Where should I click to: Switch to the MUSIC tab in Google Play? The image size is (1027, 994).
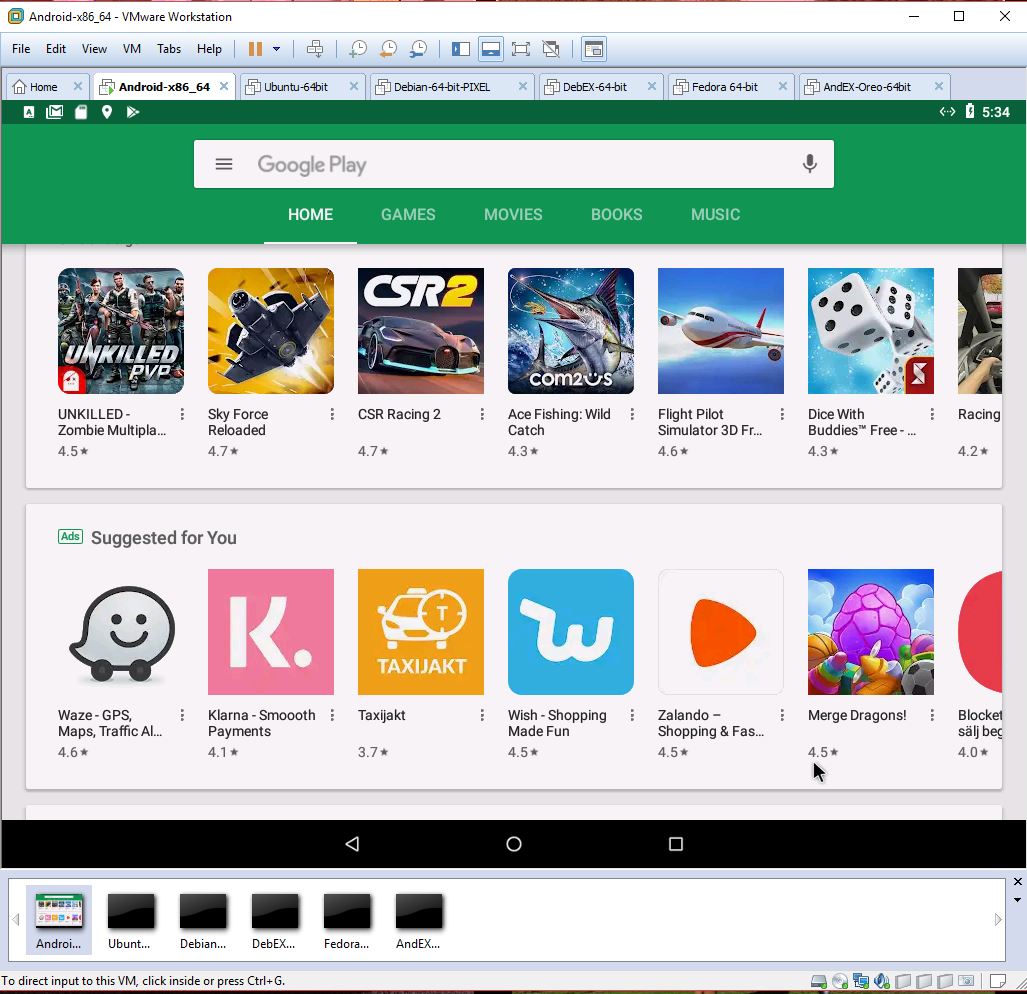click(x=715, y=214)
